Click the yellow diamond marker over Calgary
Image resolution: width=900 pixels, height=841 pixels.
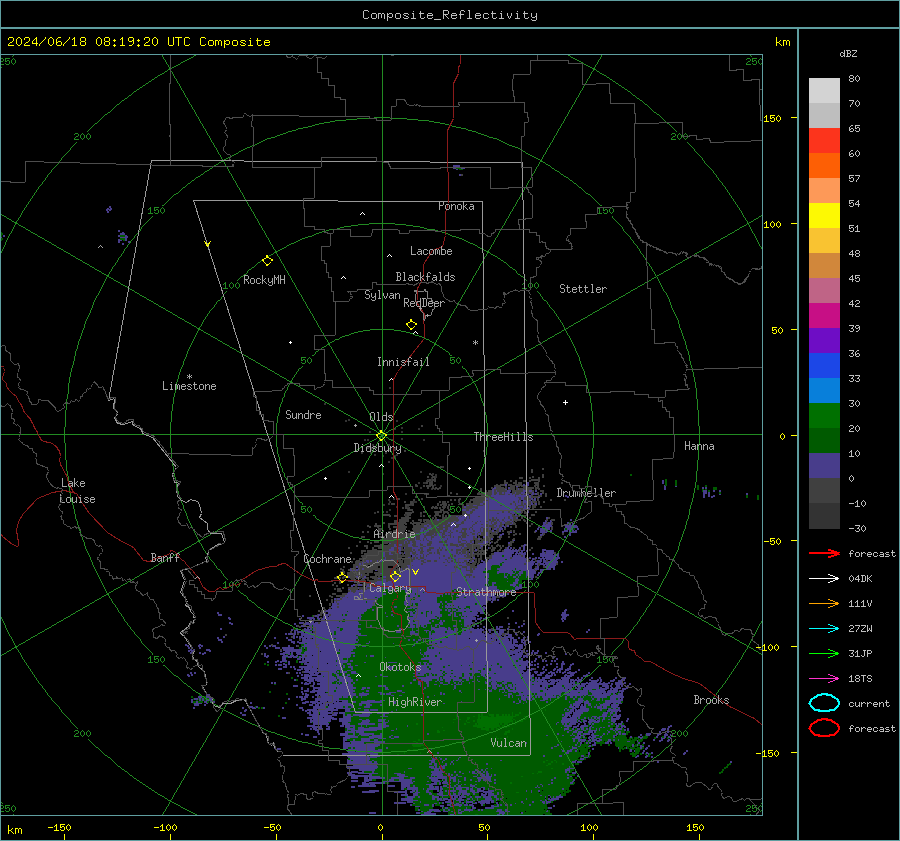pyautogui.click(x=395, y=576)
